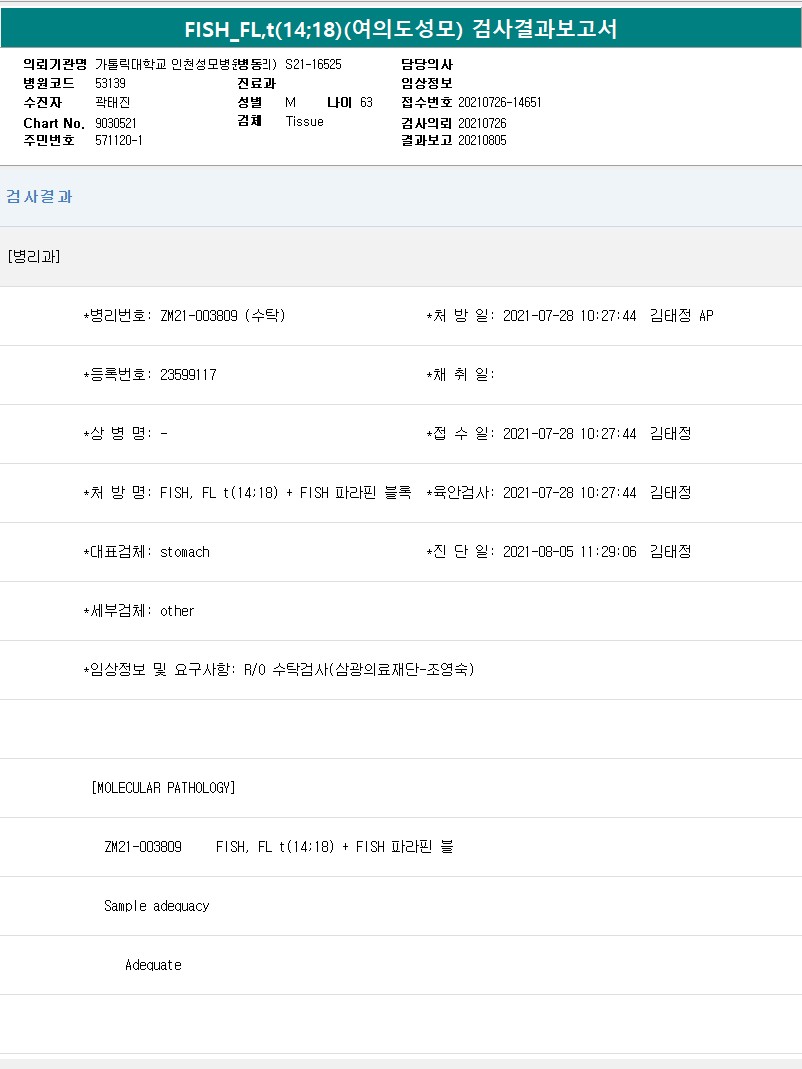Select resident number 571120-1
The image size is (802, 1069).
pos(119,140)
